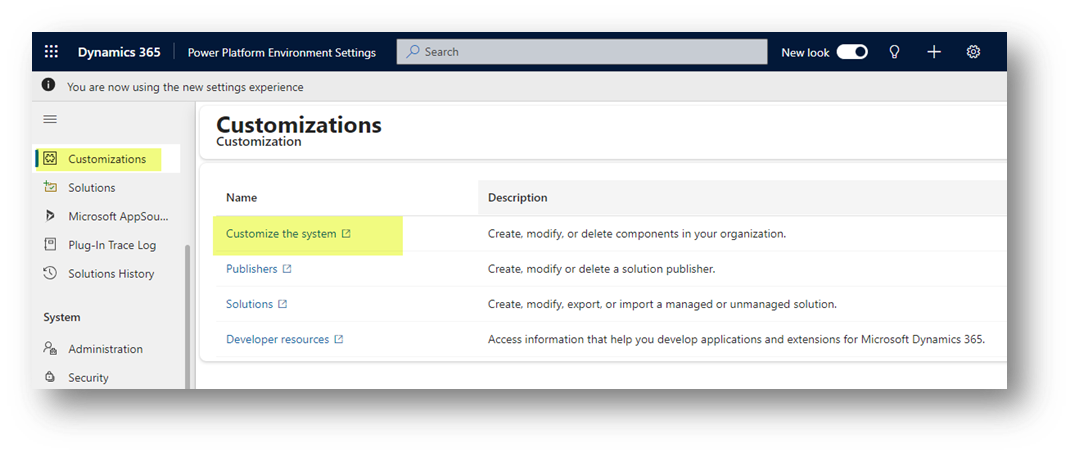Click the Customizations sidebar icon
The width and height of the screenshot is (1072, 454).
(49, 159)
